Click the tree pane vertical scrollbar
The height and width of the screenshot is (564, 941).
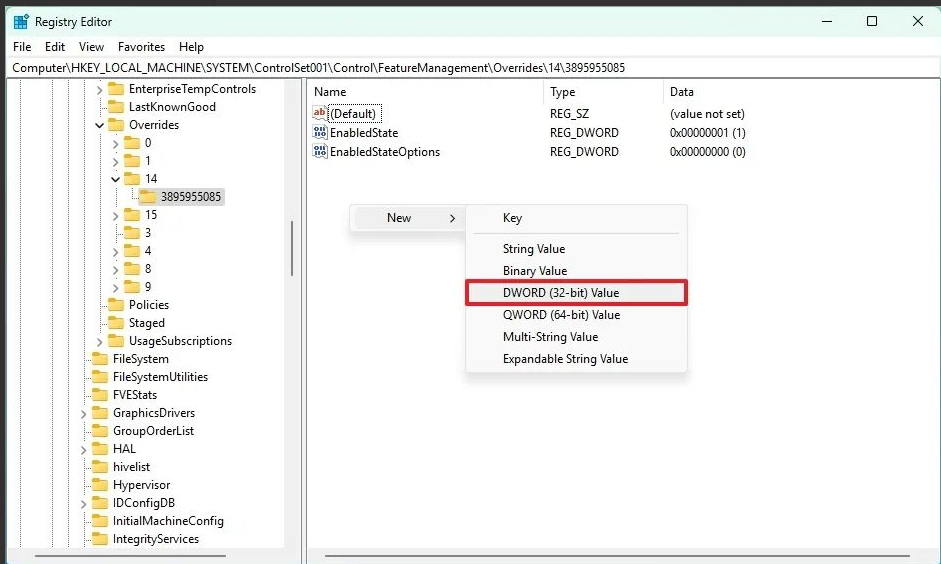tap(292, 248)
